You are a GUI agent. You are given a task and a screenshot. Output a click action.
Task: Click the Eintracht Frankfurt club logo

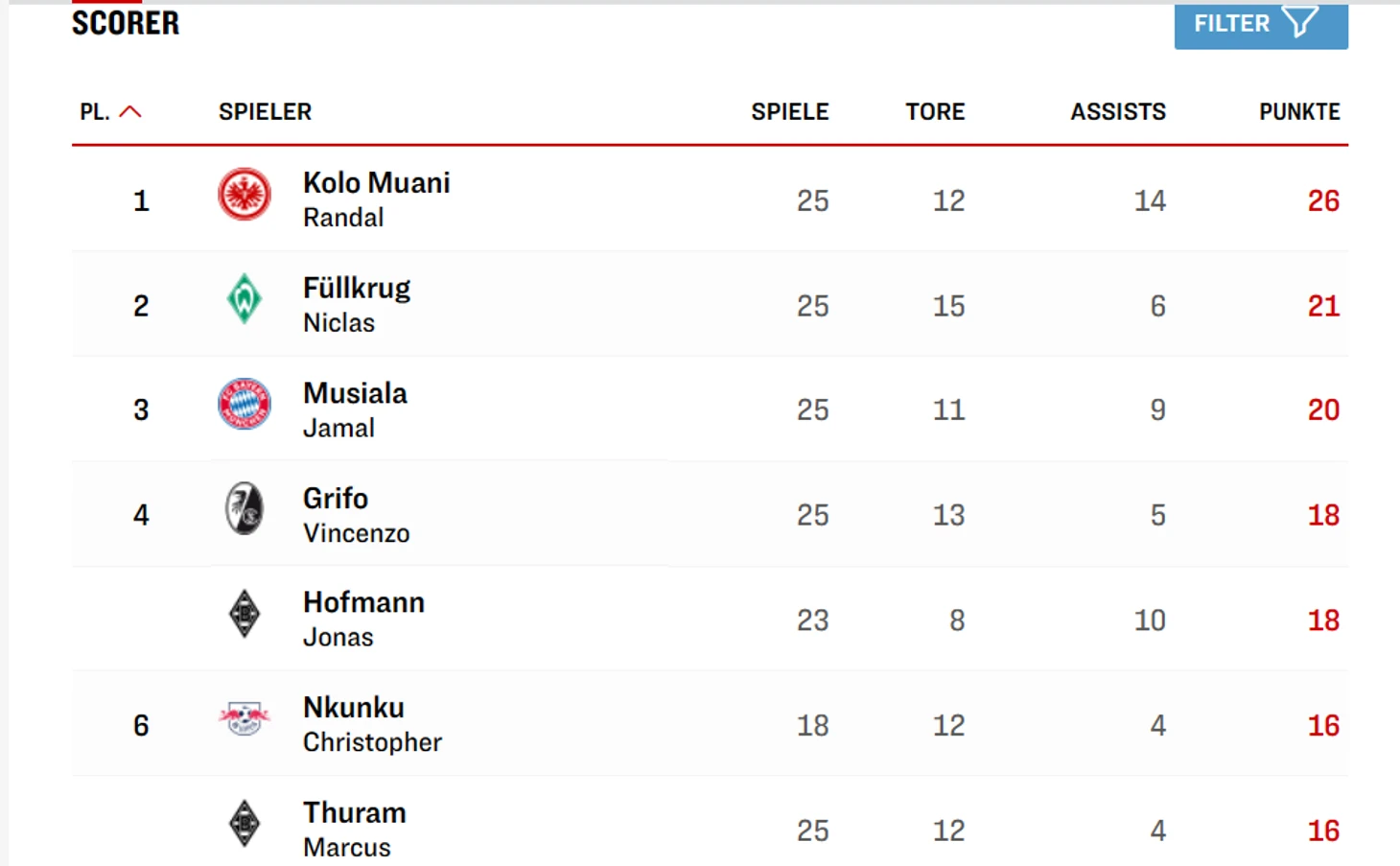[245, 195]
